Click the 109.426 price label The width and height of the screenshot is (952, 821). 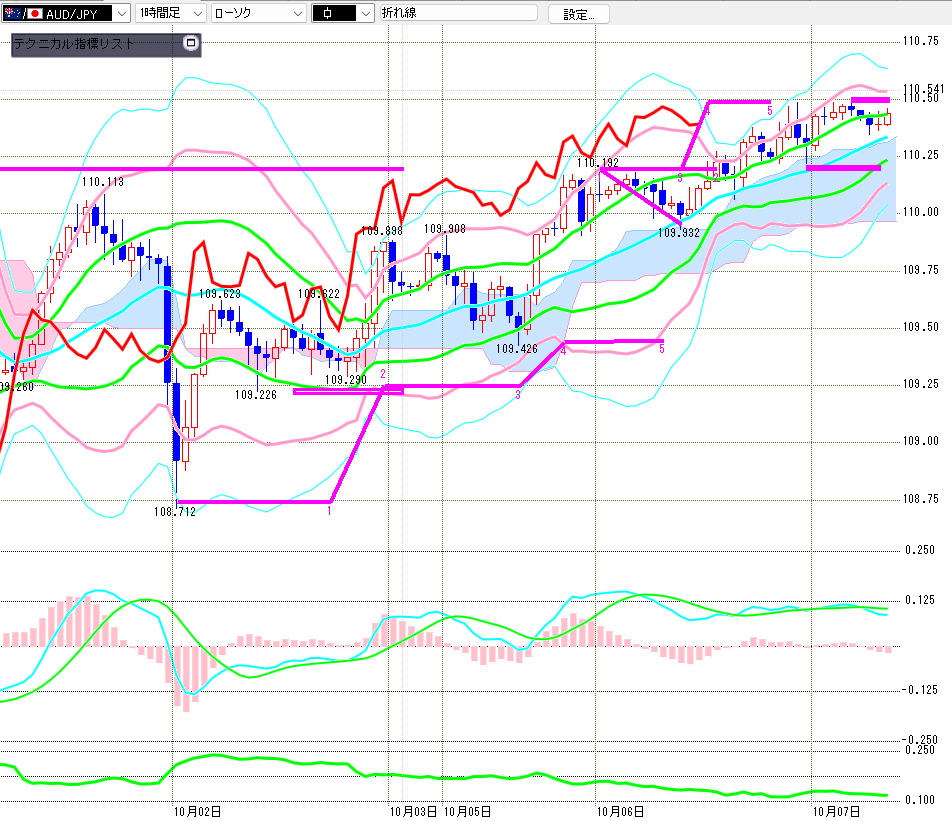point(517,349)
